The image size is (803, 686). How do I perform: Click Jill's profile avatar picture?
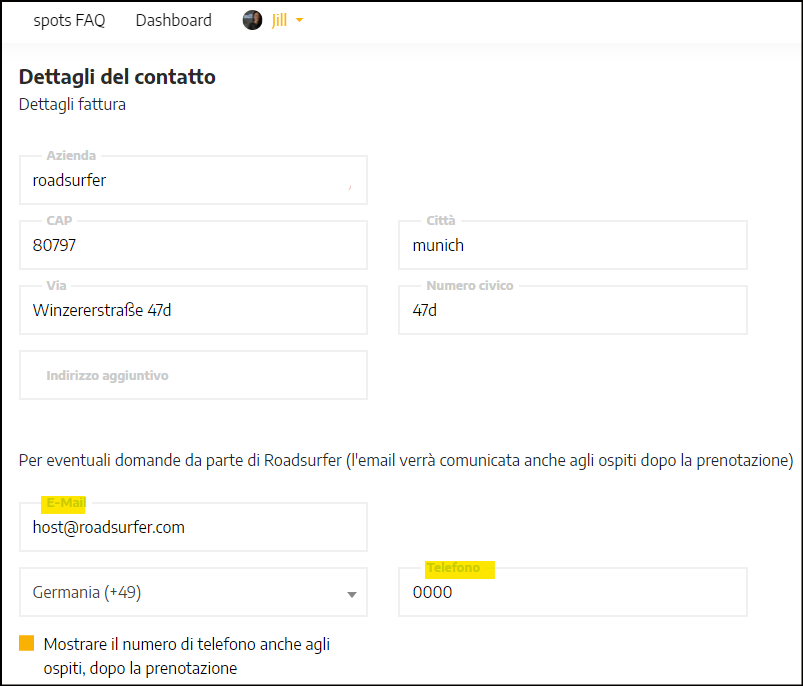pos(252,20)
